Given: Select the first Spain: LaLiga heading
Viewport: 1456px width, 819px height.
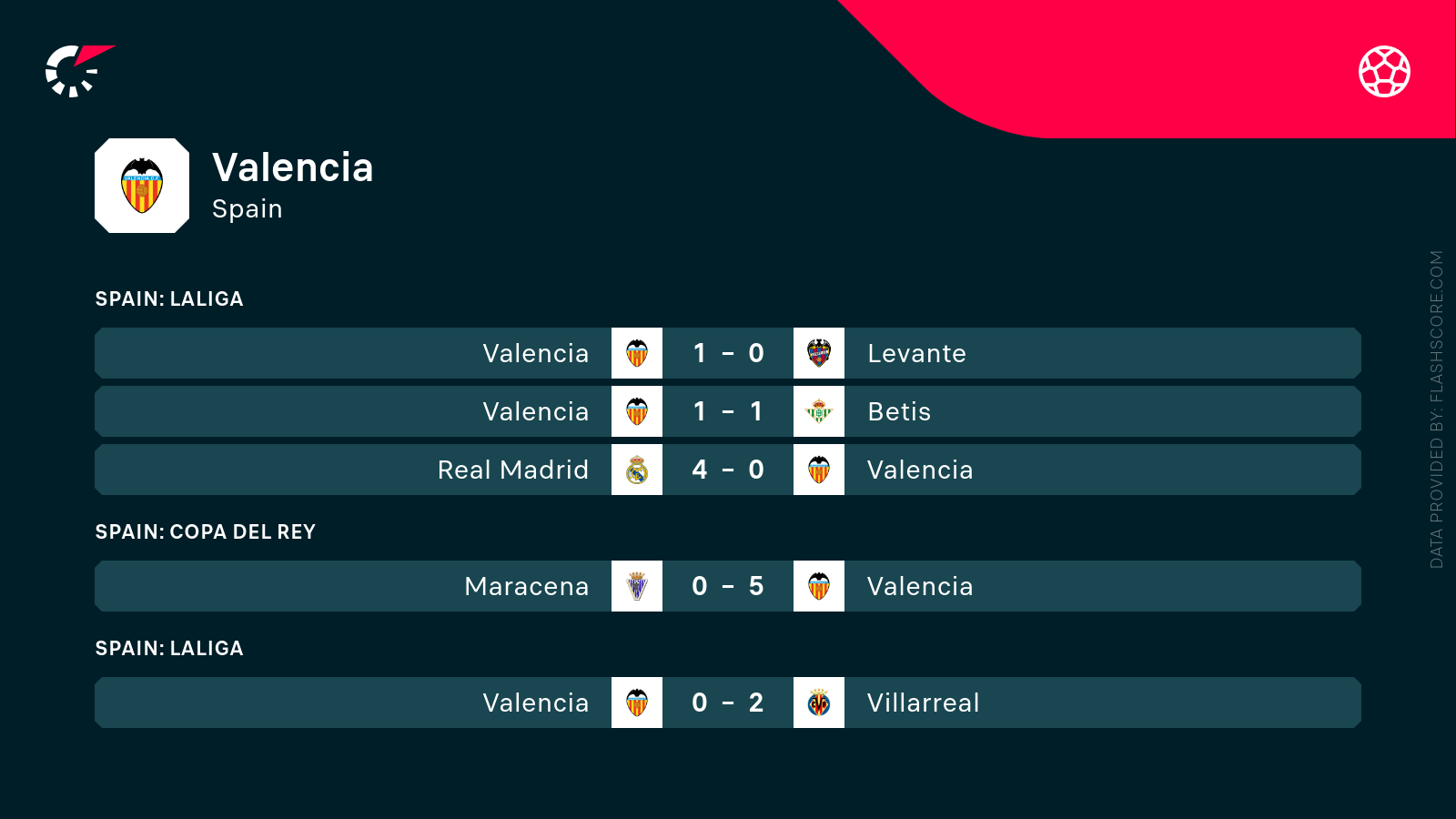Looking at the screenshot, I should (169, 298).
